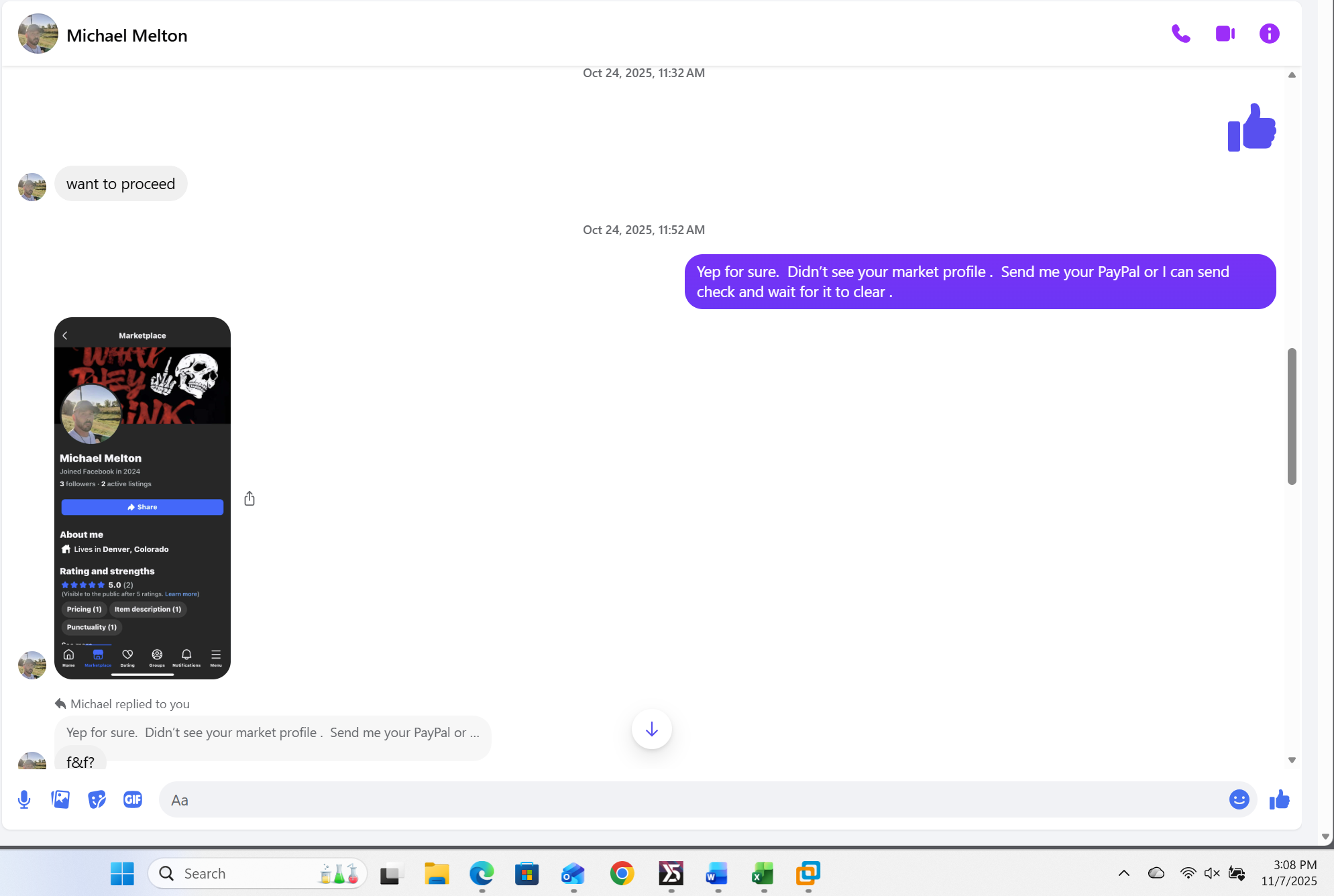
Task: Open the sticker picker
Action: point(96,799)
